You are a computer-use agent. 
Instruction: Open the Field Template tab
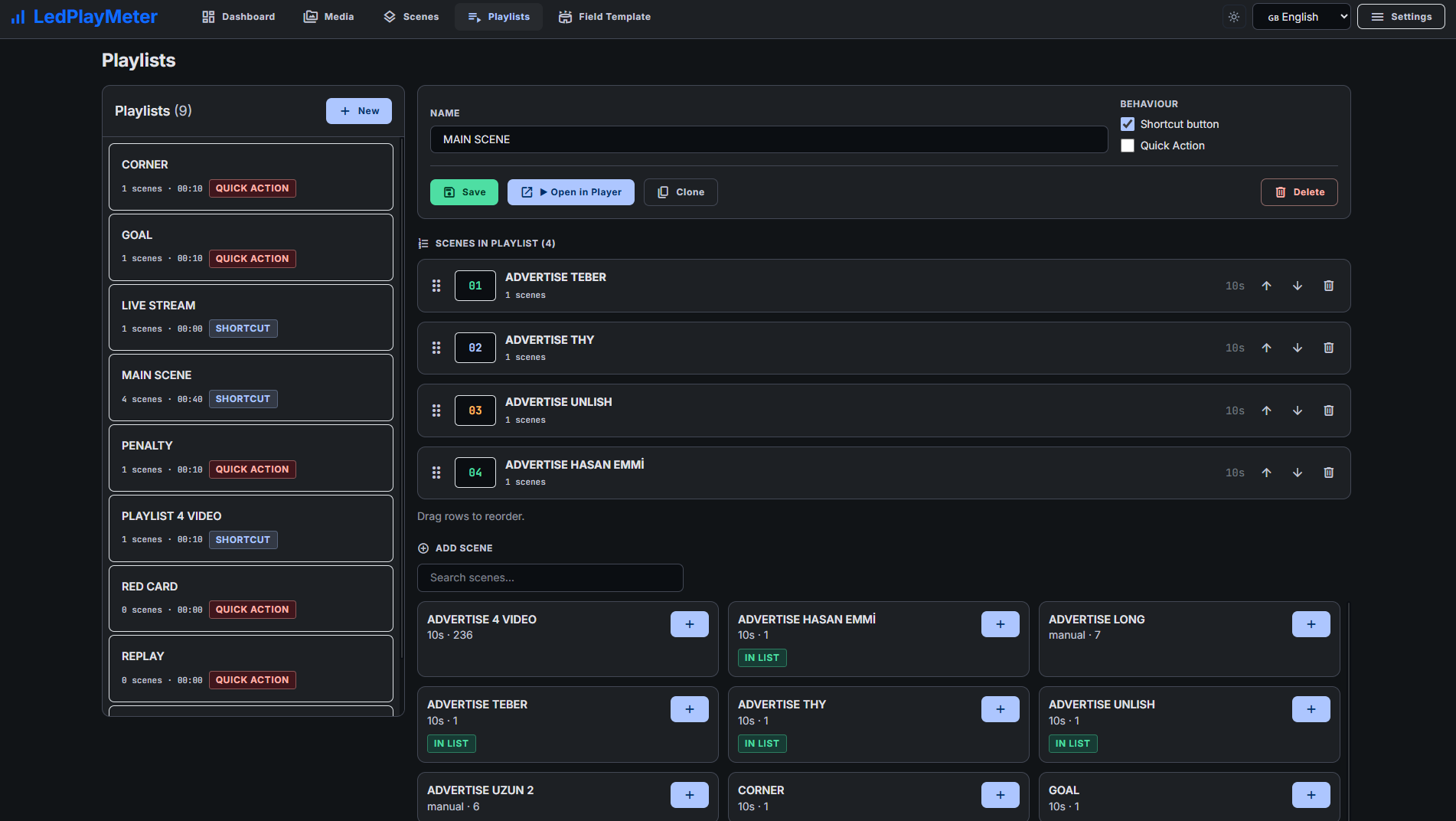pos(605,17)
